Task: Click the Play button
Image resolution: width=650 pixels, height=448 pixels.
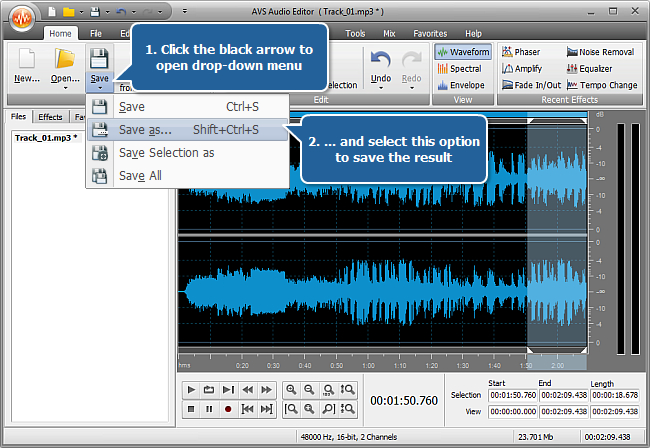Action: [x=191, y=390]
